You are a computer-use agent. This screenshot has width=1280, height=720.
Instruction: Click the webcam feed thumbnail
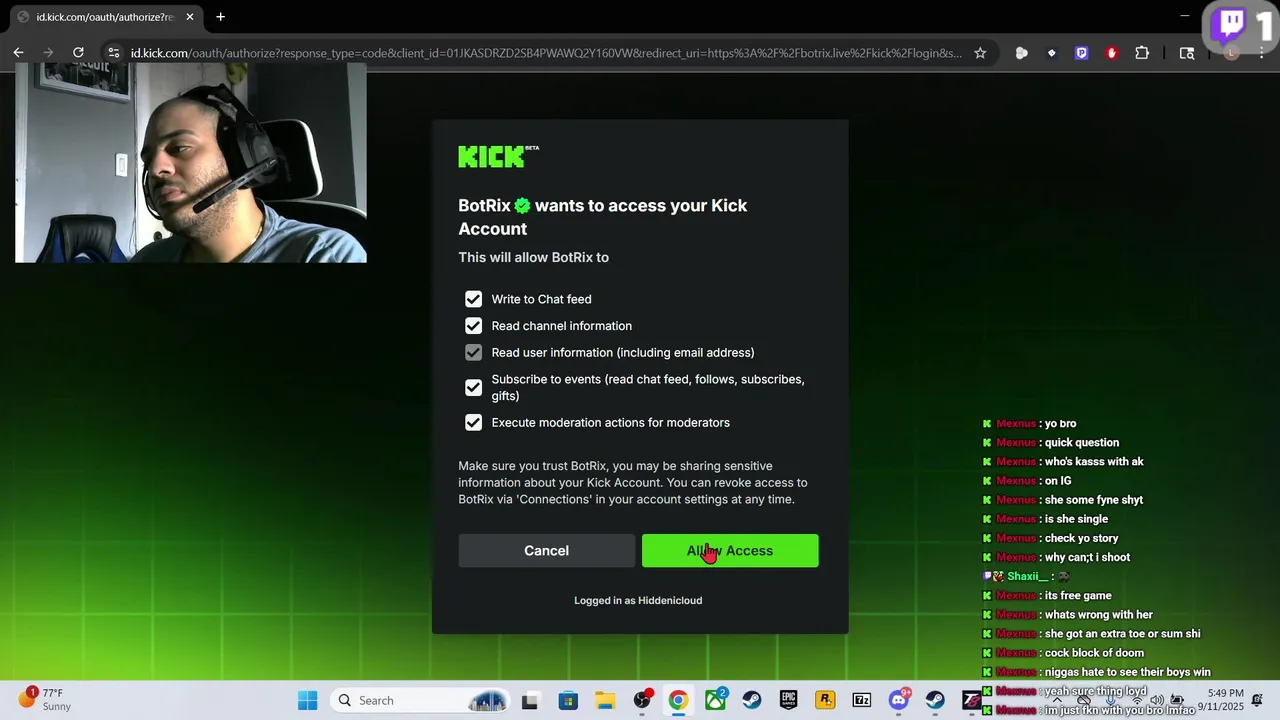click(x=191, y=162)
